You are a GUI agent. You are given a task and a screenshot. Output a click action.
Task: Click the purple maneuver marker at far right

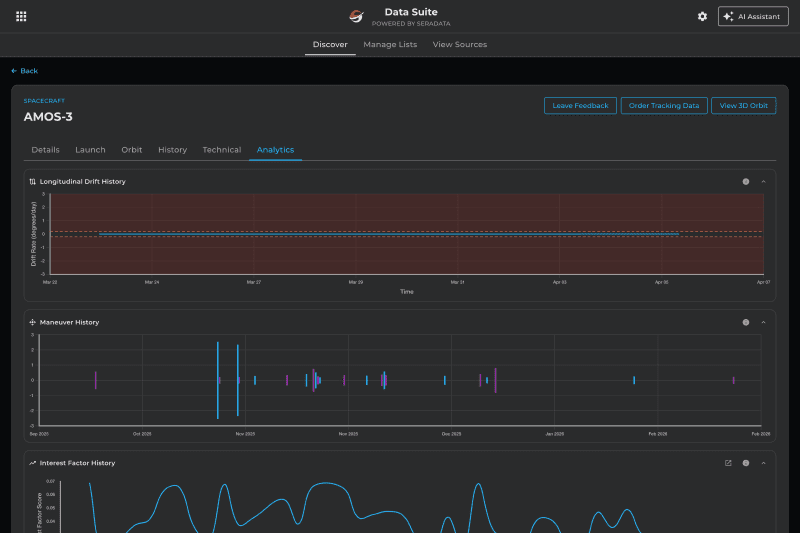point(734,380)
